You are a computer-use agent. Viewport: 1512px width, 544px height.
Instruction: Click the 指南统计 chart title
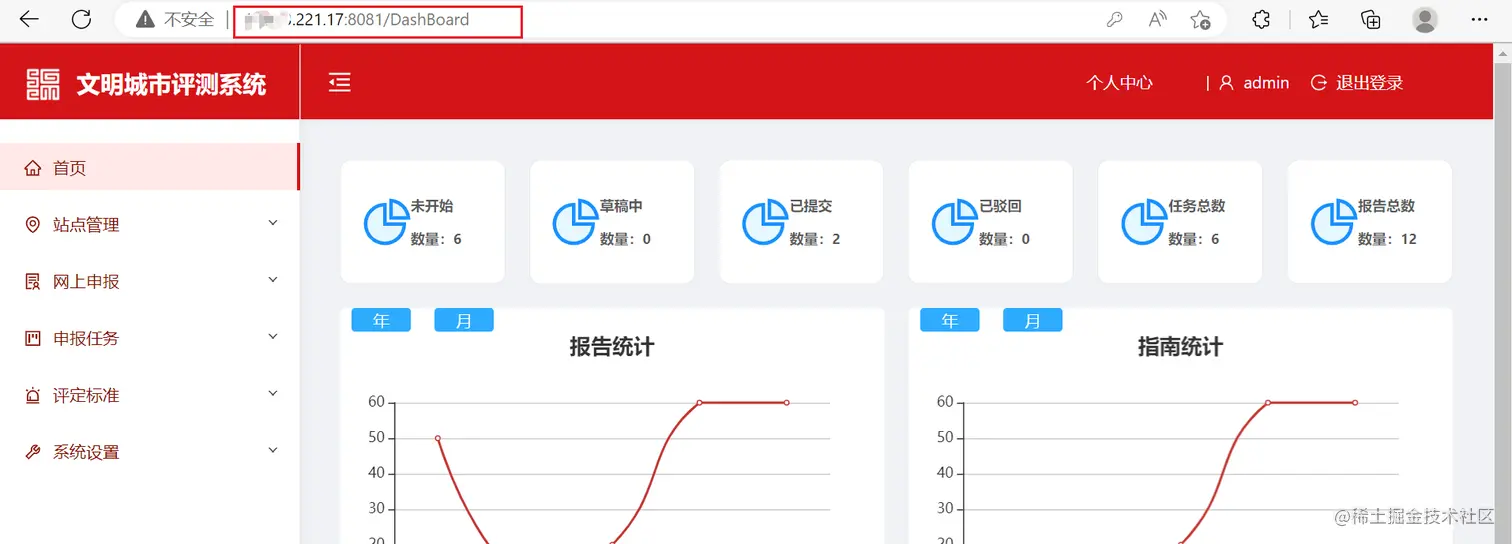pyautogui.click(x=1180, y=347)
